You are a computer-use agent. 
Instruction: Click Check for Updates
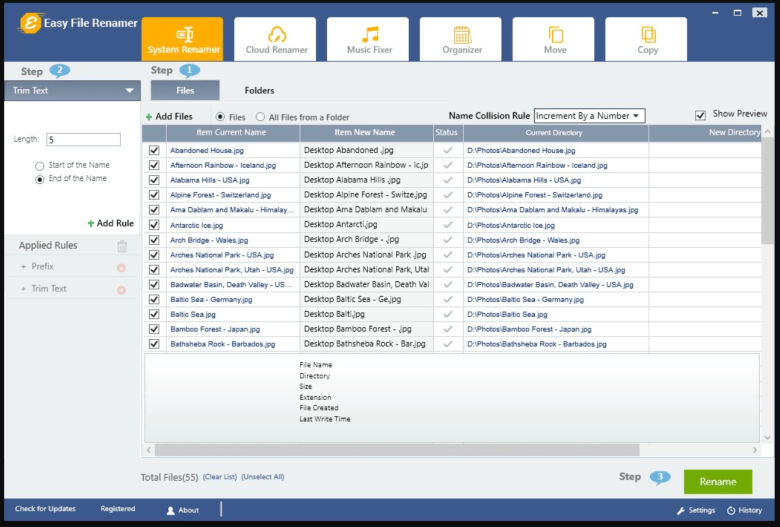pos(45,509)
